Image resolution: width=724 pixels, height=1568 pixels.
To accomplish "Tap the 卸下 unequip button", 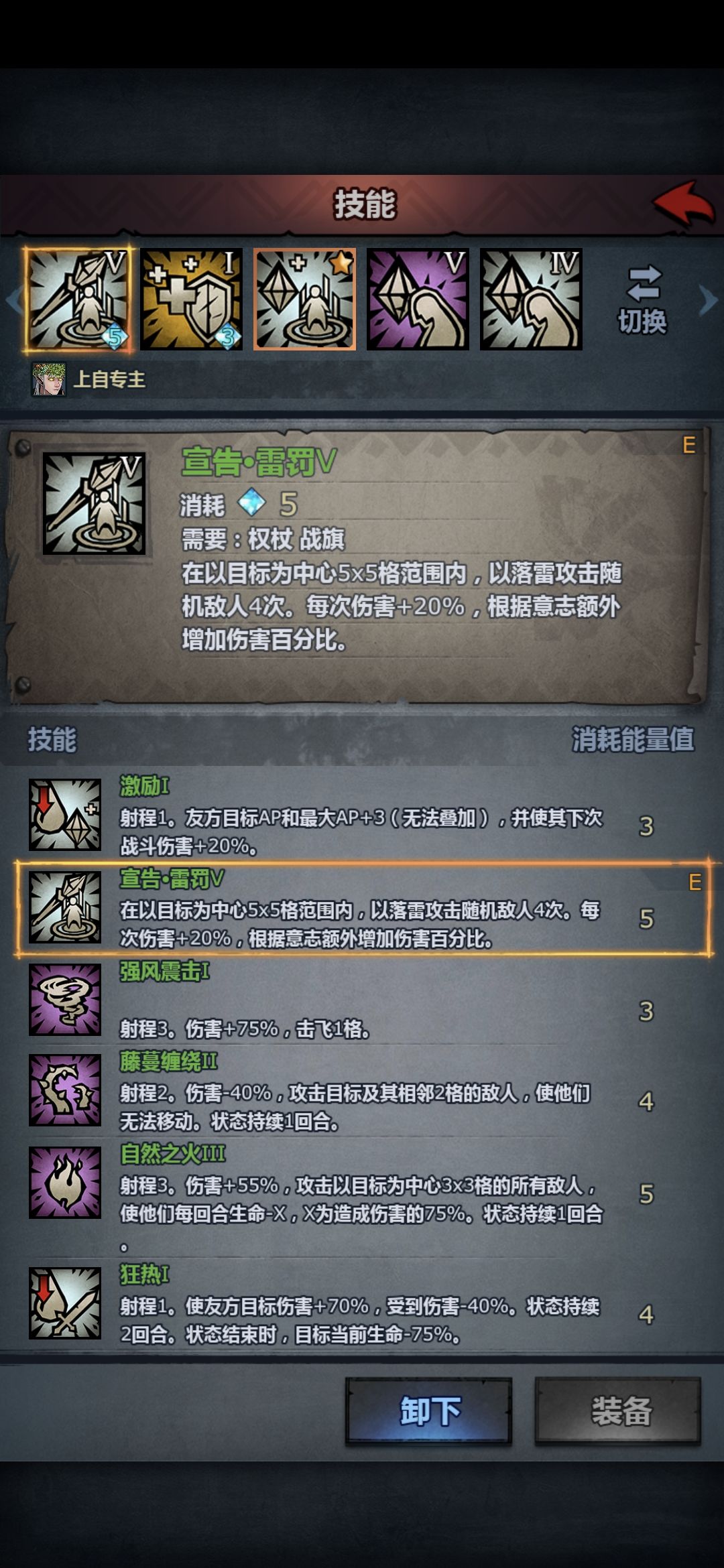I will 429,1411.
